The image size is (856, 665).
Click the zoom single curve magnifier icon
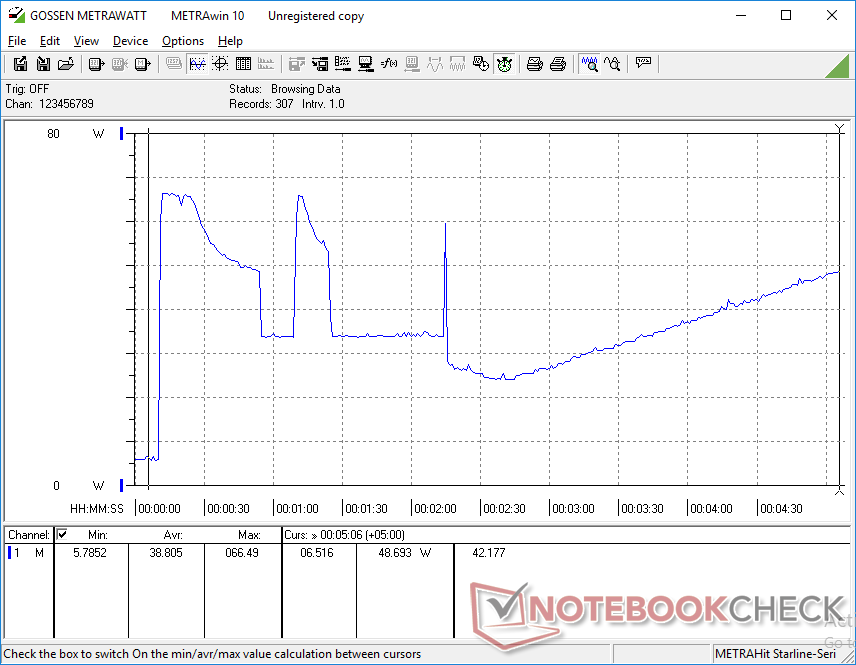tap(612, 64)
